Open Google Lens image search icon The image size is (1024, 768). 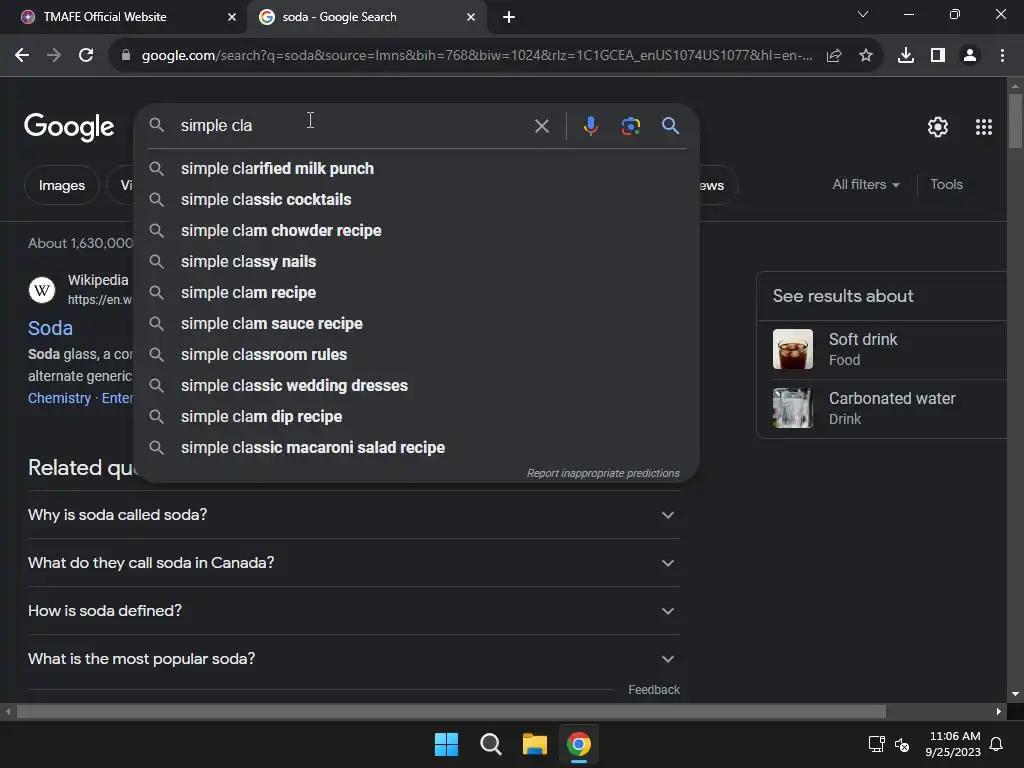tap(630, 125)
